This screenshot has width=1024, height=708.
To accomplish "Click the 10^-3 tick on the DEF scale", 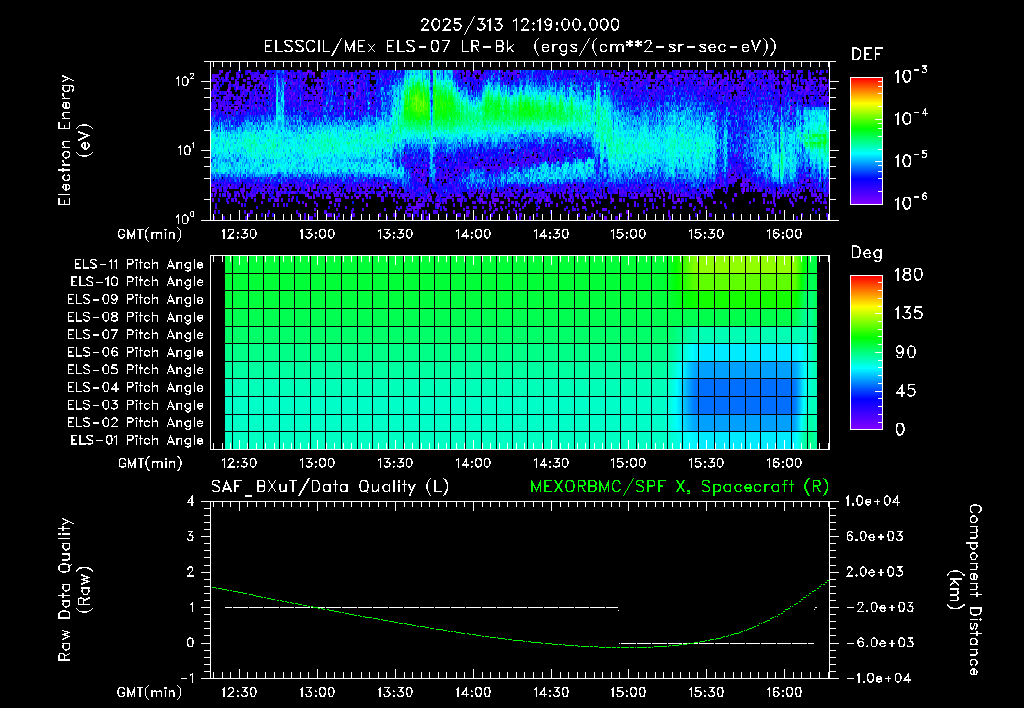I will click(x=911, y=76).
